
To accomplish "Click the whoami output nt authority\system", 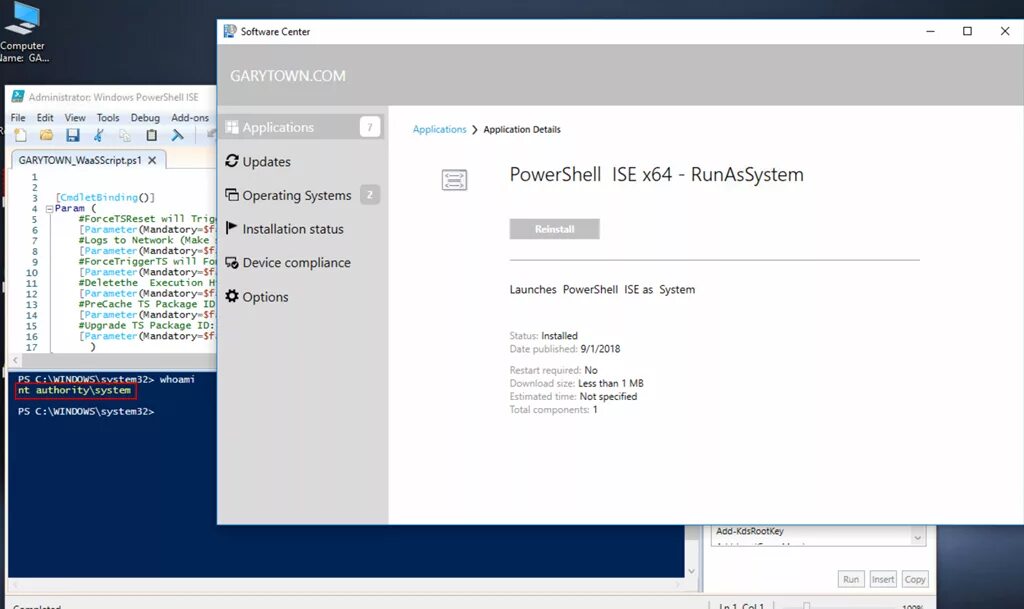I will tap(74, 390).
